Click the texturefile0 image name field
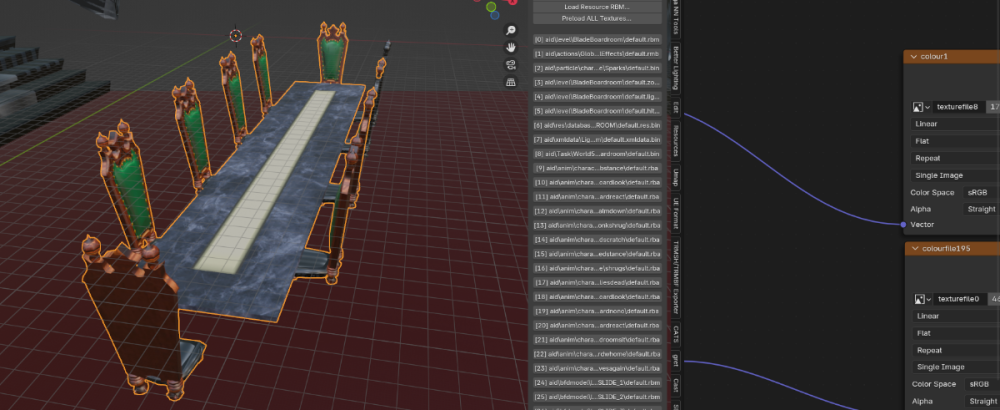 (959, 299)
